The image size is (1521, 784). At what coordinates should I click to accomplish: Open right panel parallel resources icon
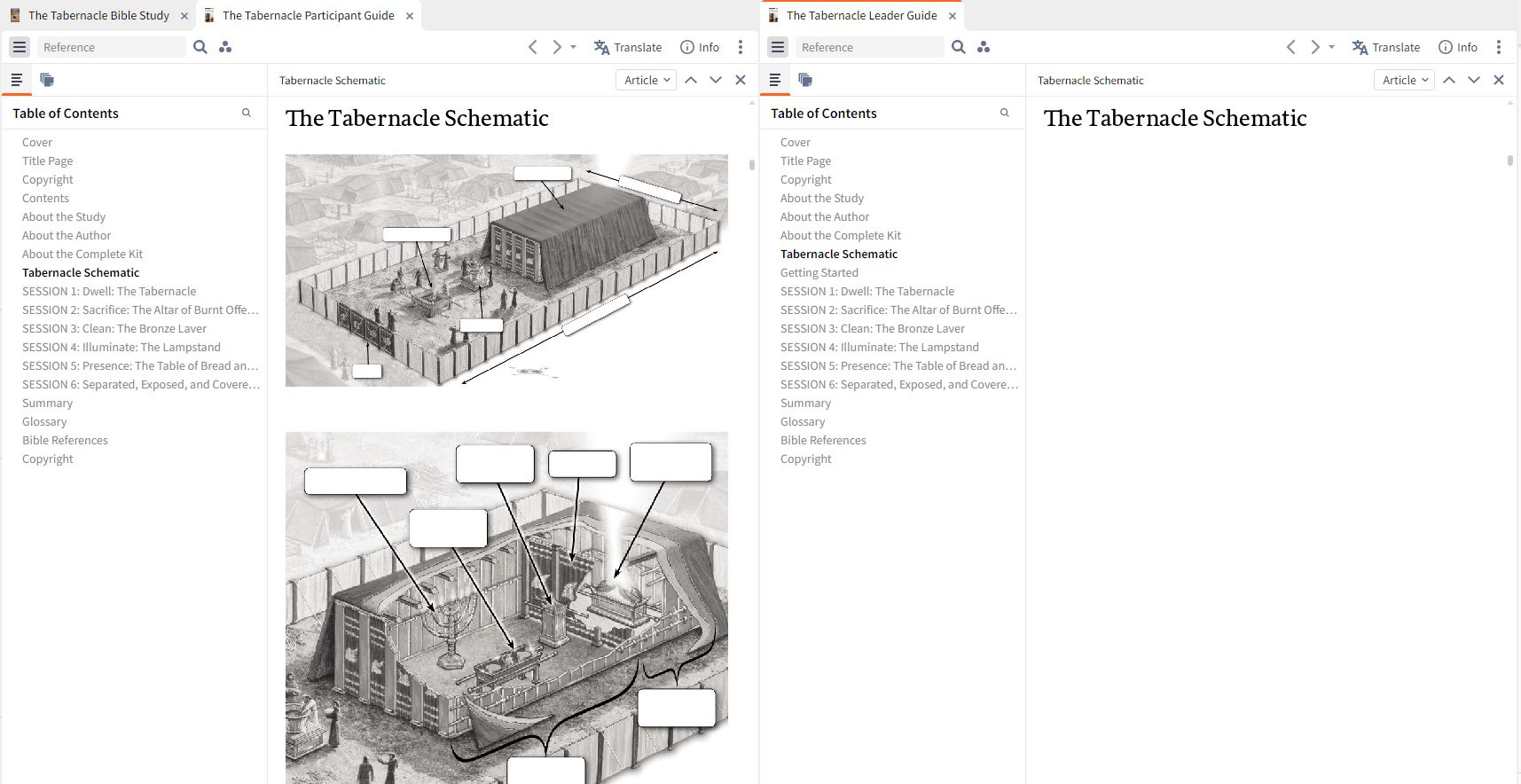(984, 47)
